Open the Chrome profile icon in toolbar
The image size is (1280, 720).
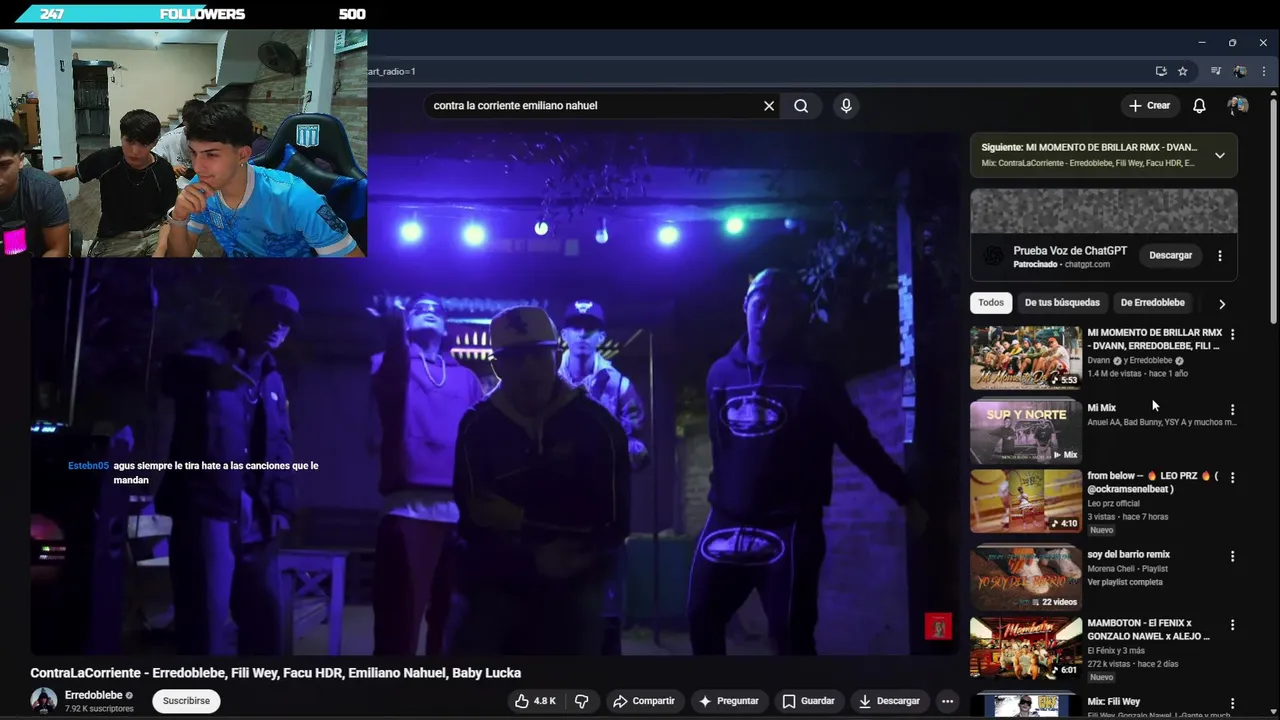[1240, 71]
